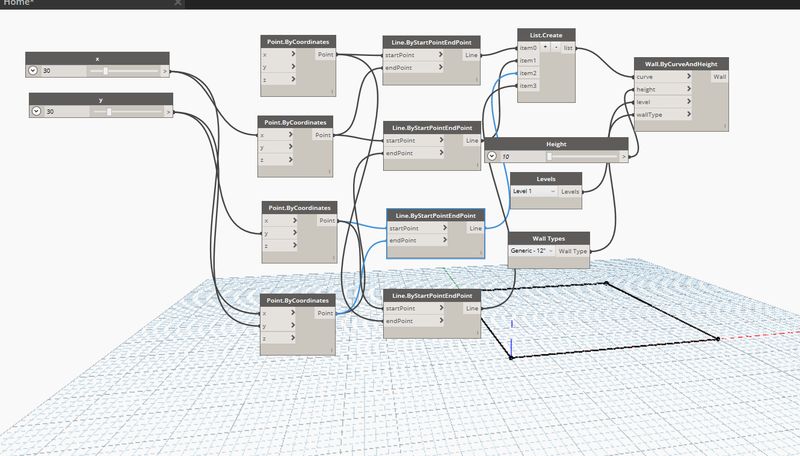Expand the Height slider settings chevron

click(492, 156)
